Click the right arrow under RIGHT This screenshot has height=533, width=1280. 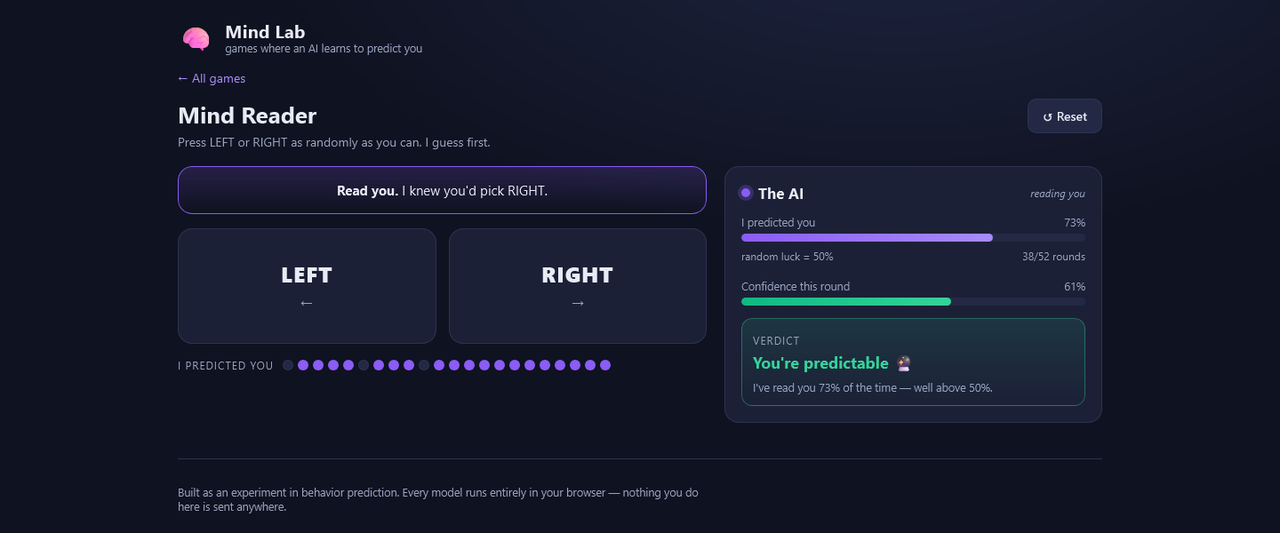point(577,303)
